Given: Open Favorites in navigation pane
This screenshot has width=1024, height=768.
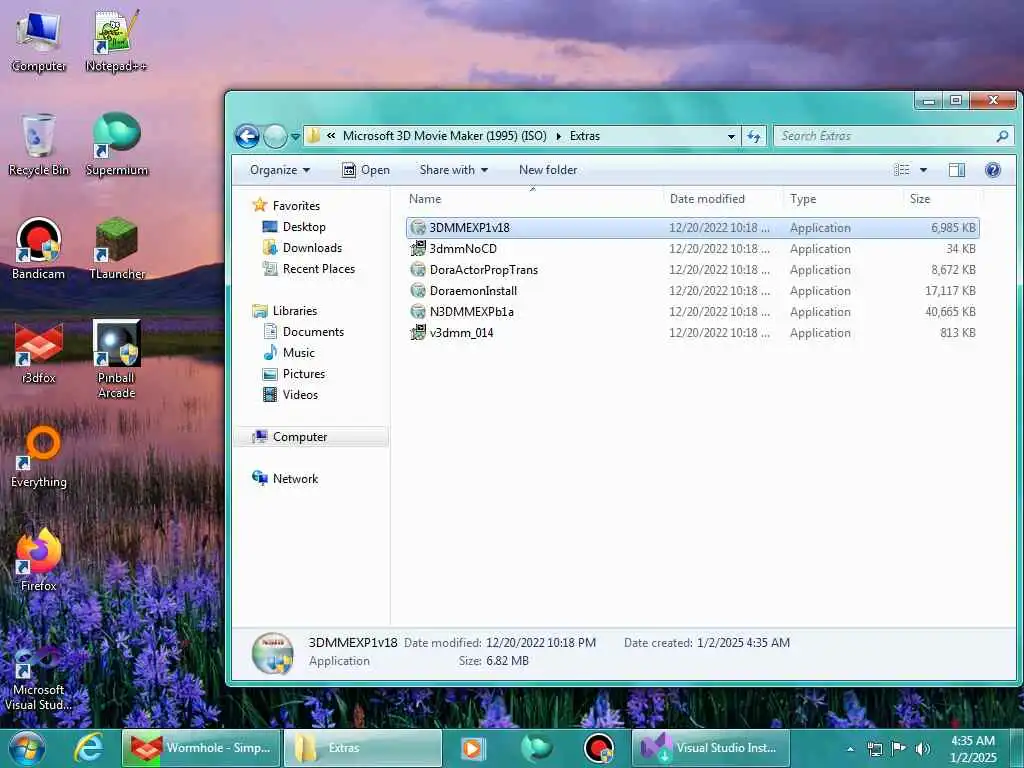Looking at the screenshot, I should [x=296, y=206].
